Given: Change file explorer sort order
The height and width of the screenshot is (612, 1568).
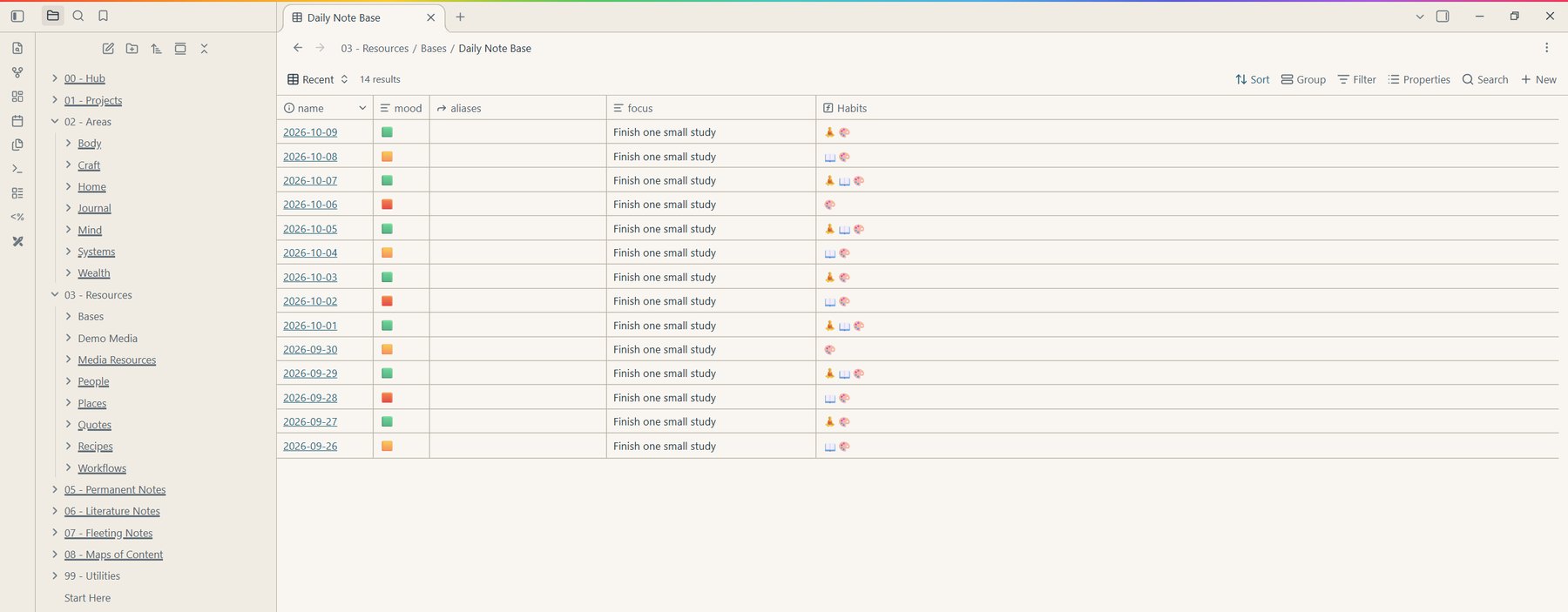Looking at the screenshot, I should pyautogui.click(x=156, y=49).
